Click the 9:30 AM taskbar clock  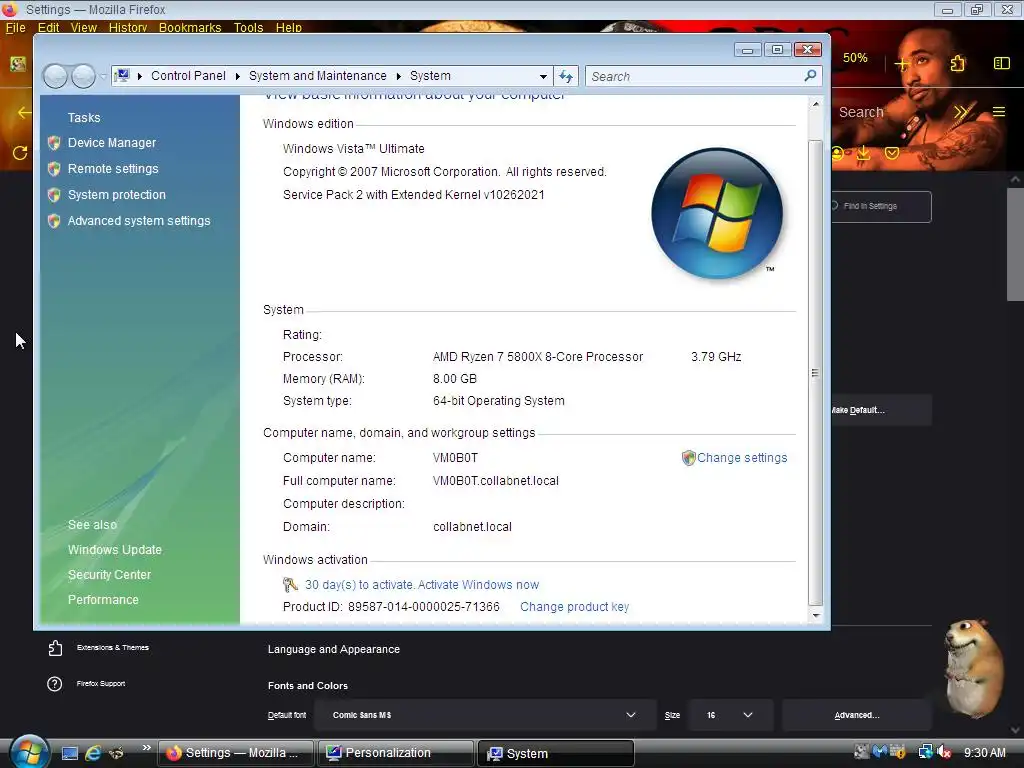click(x=985, y=752)
